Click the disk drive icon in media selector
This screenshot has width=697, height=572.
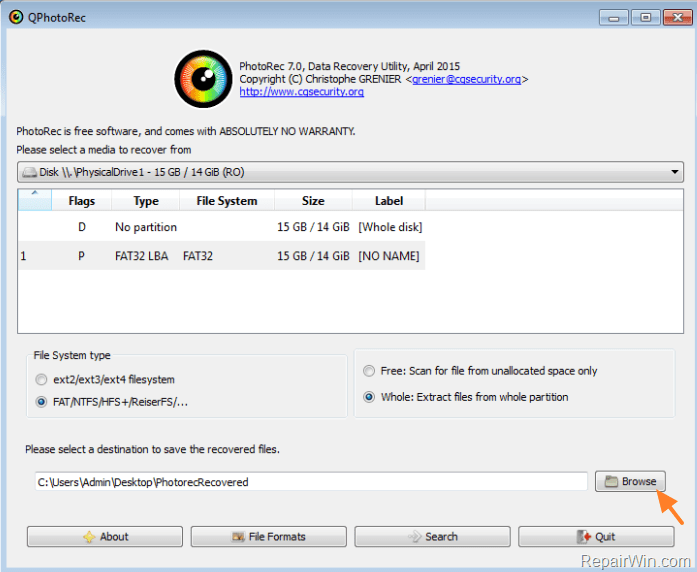pyautogui.click(x=30, y=172)
